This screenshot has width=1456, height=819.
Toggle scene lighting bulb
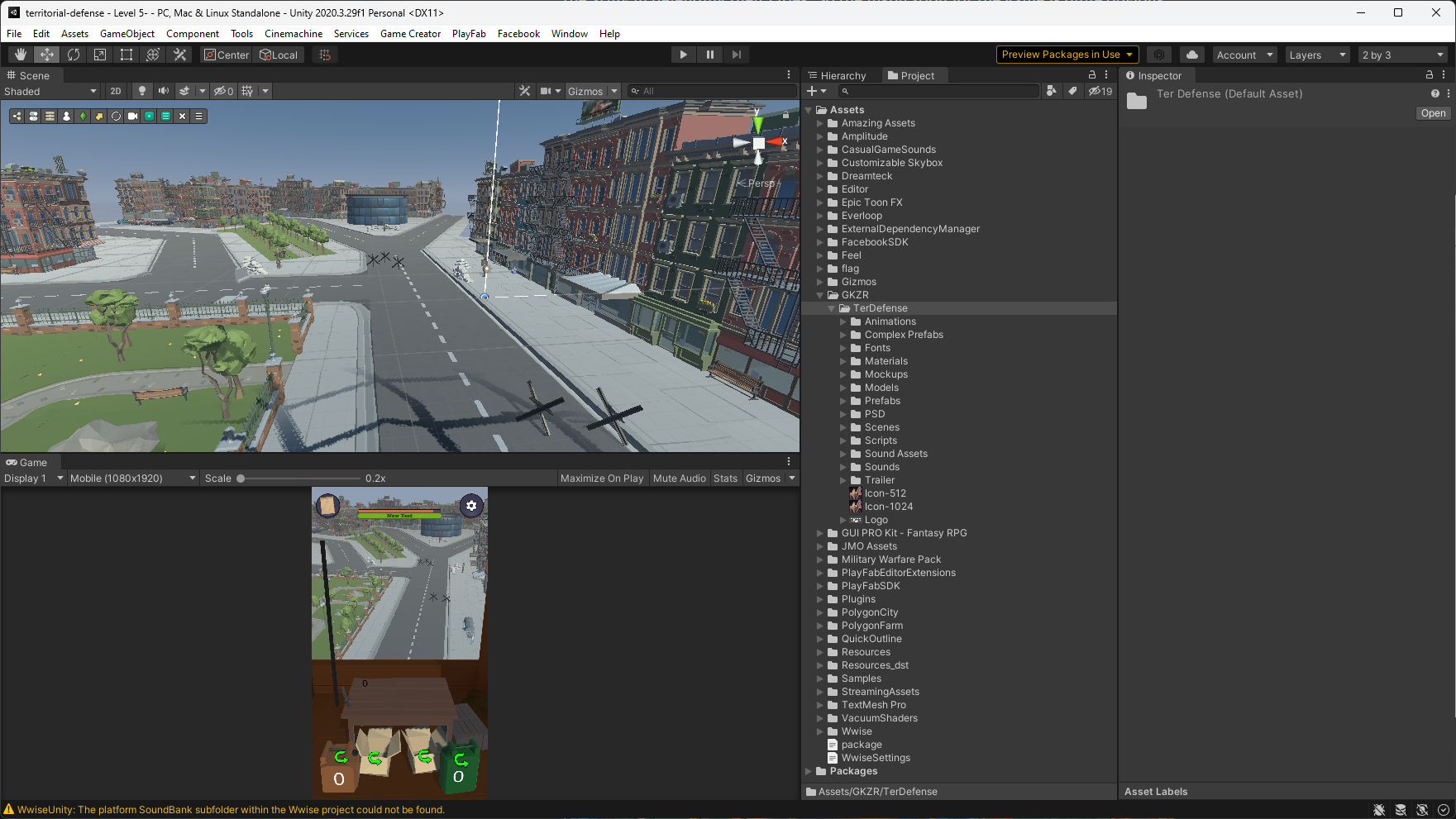142,91
